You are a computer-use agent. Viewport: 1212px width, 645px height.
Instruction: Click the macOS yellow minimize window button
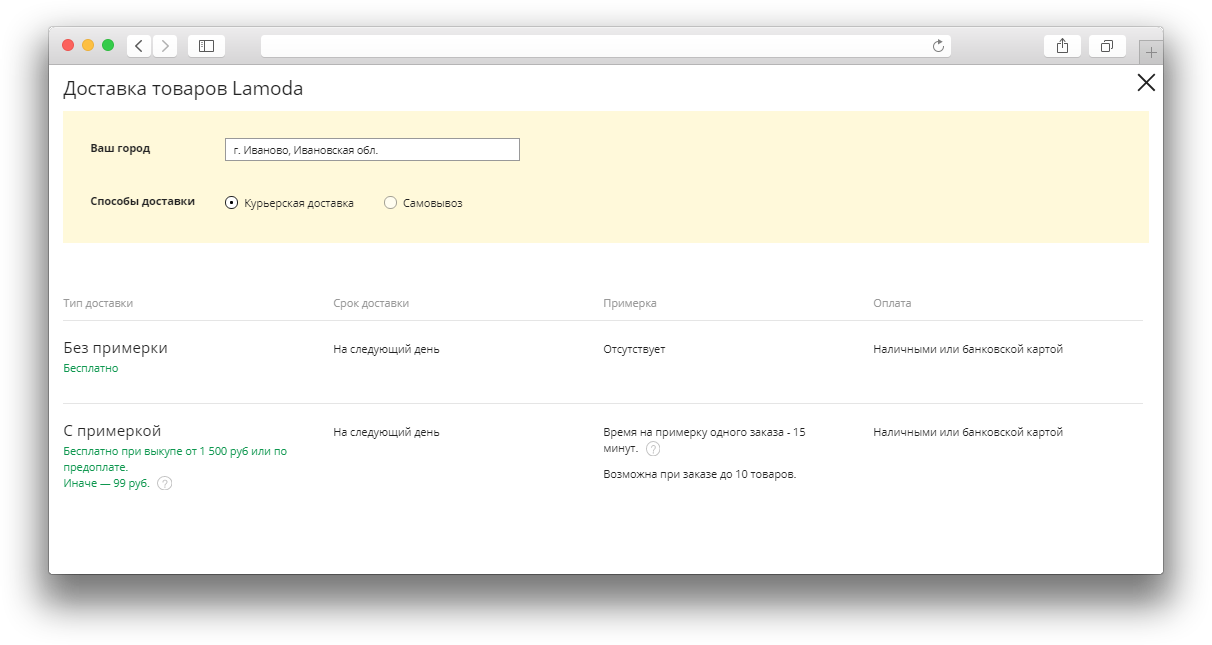click(x=88, y=45)
